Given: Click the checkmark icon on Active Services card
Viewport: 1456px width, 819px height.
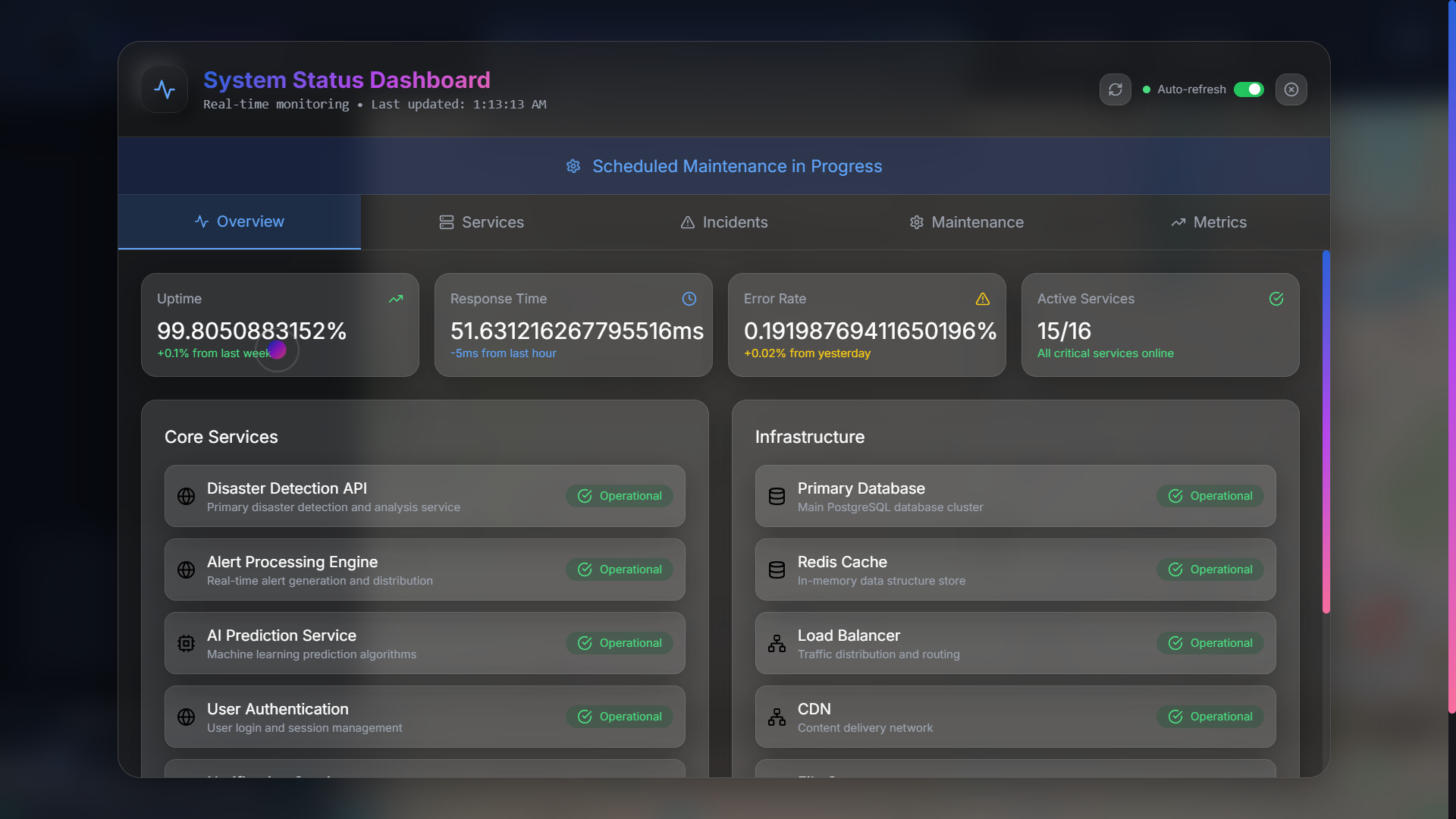Looking at the screenshot, I should tap(1276, 299).
